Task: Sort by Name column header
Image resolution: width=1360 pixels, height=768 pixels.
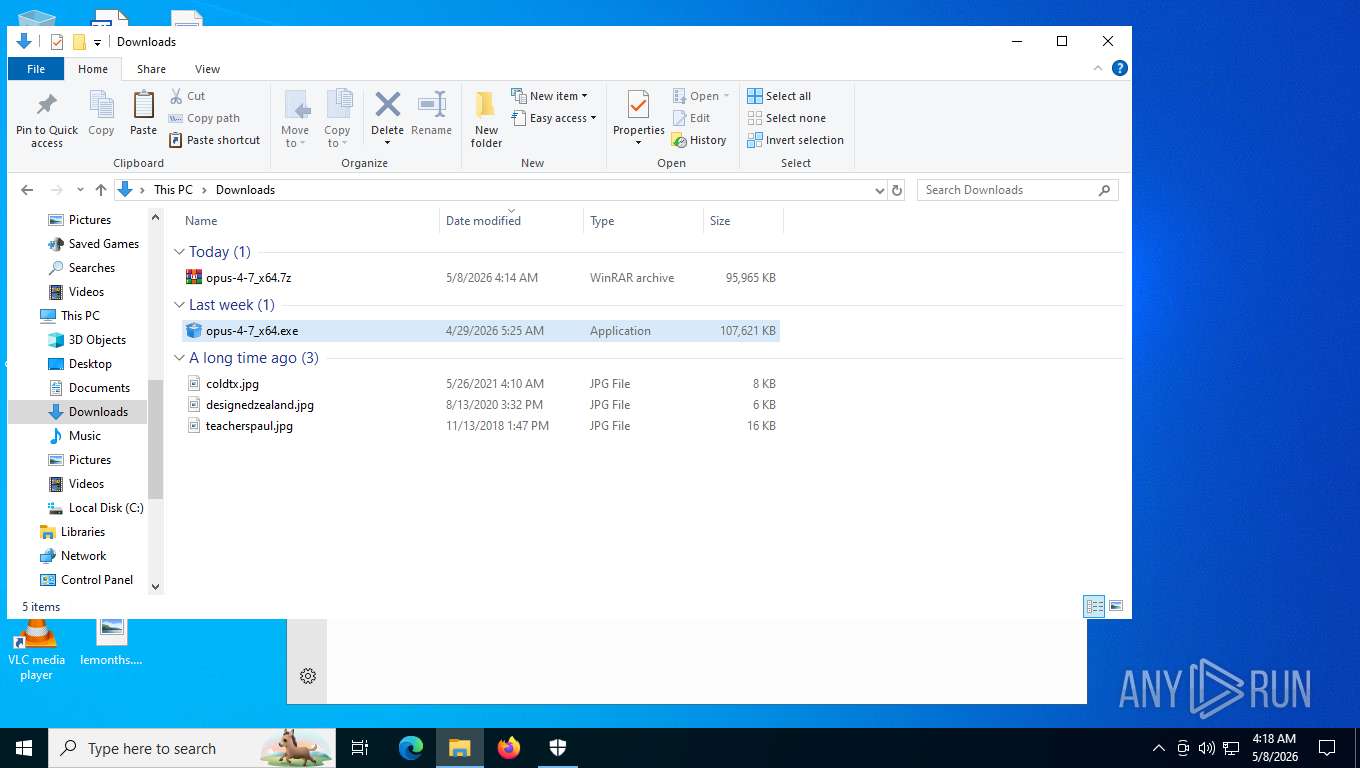Action: 310,221
